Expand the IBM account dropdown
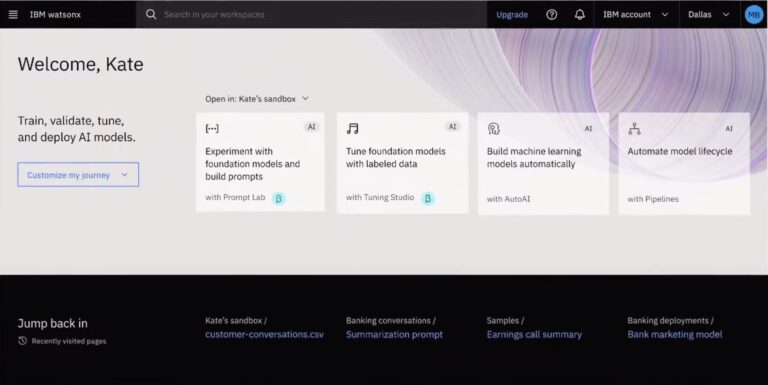The width and height of the screenshot is (768, 385). point(636,15)
